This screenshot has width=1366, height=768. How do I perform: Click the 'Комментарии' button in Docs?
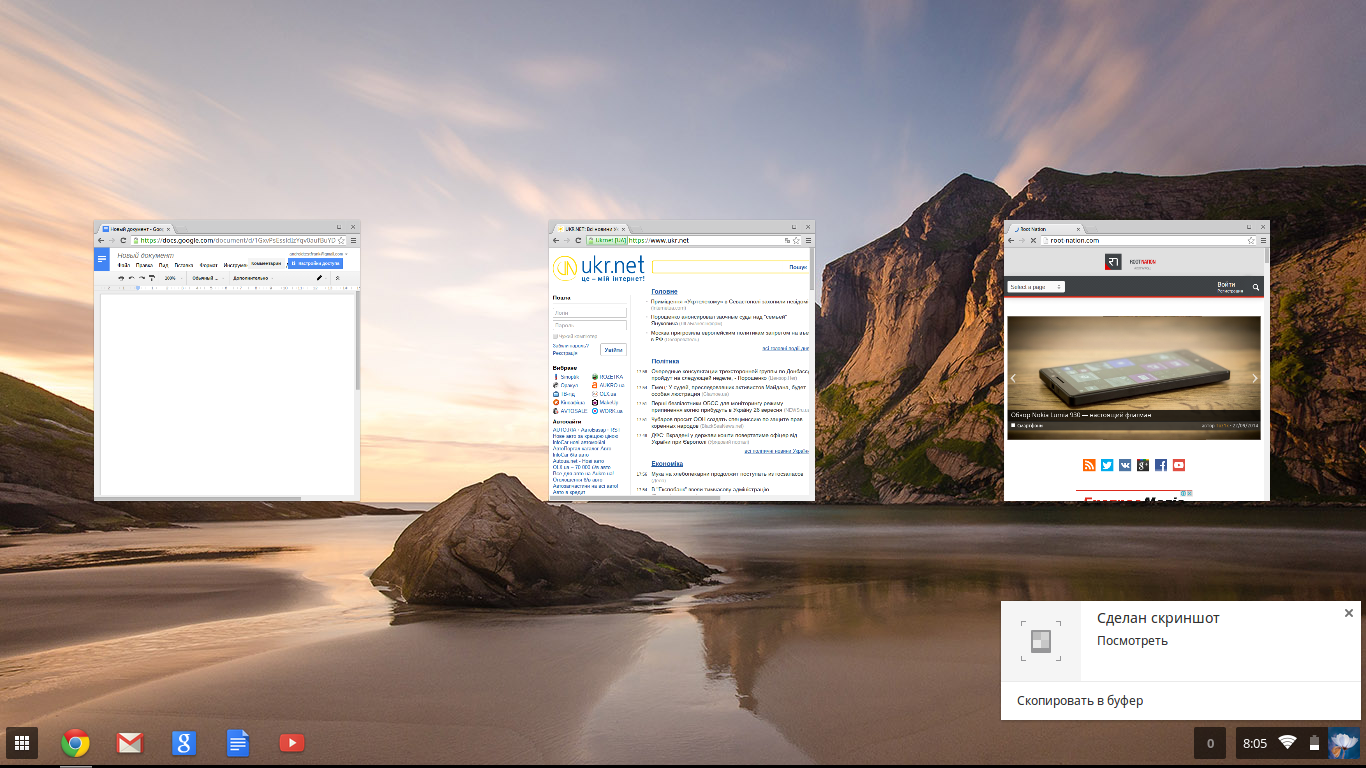(x=267, y=264)
